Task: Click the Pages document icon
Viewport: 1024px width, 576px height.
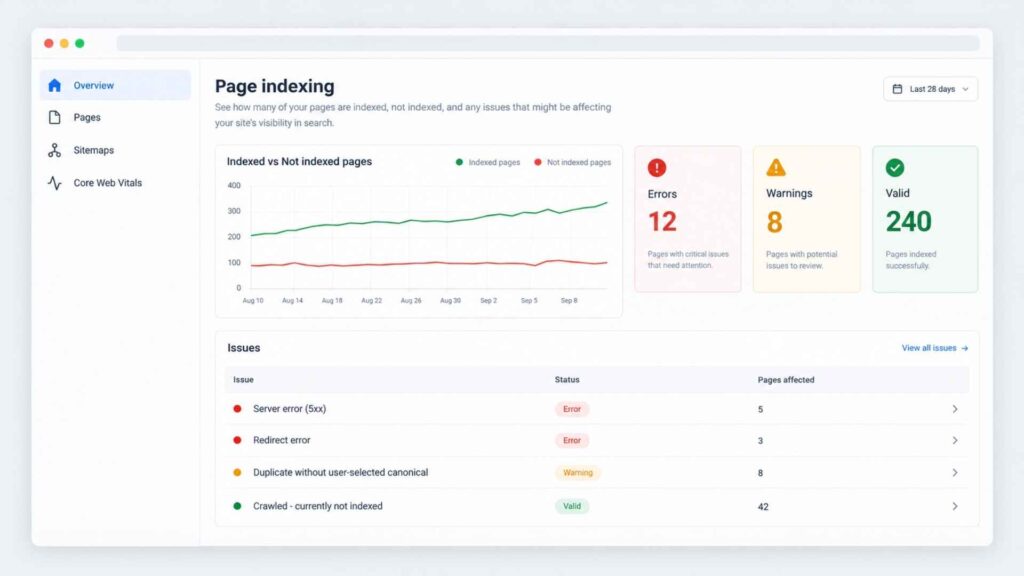Action: [55, 118]
